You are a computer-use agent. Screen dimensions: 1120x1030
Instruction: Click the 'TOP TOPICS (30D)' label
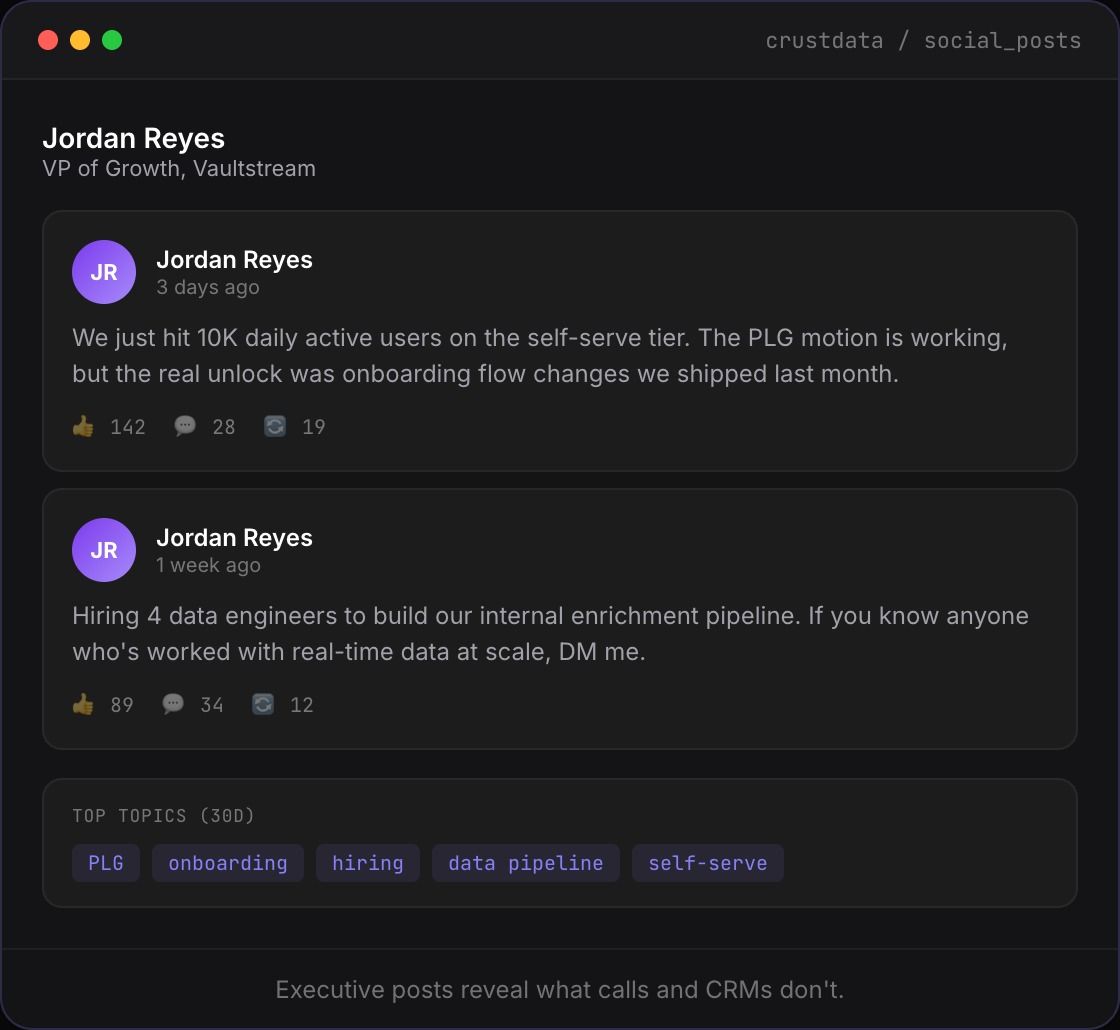click(164, 816)
